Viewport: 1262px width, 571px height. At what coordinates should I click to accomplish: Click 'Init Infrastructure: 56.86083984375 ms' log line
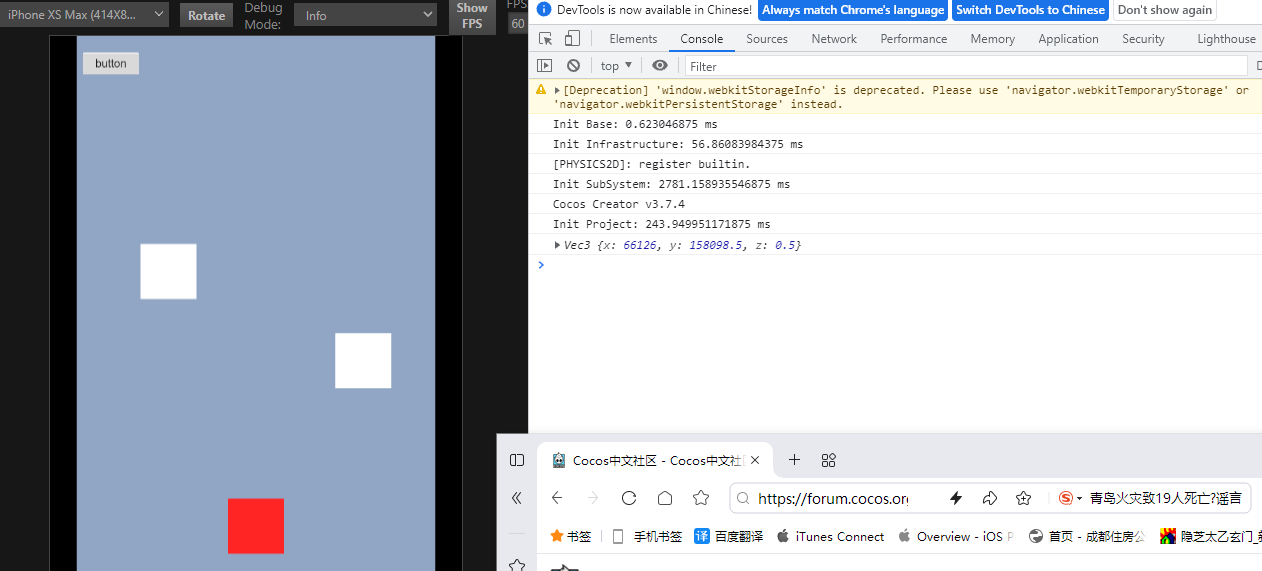coord(678,144)
